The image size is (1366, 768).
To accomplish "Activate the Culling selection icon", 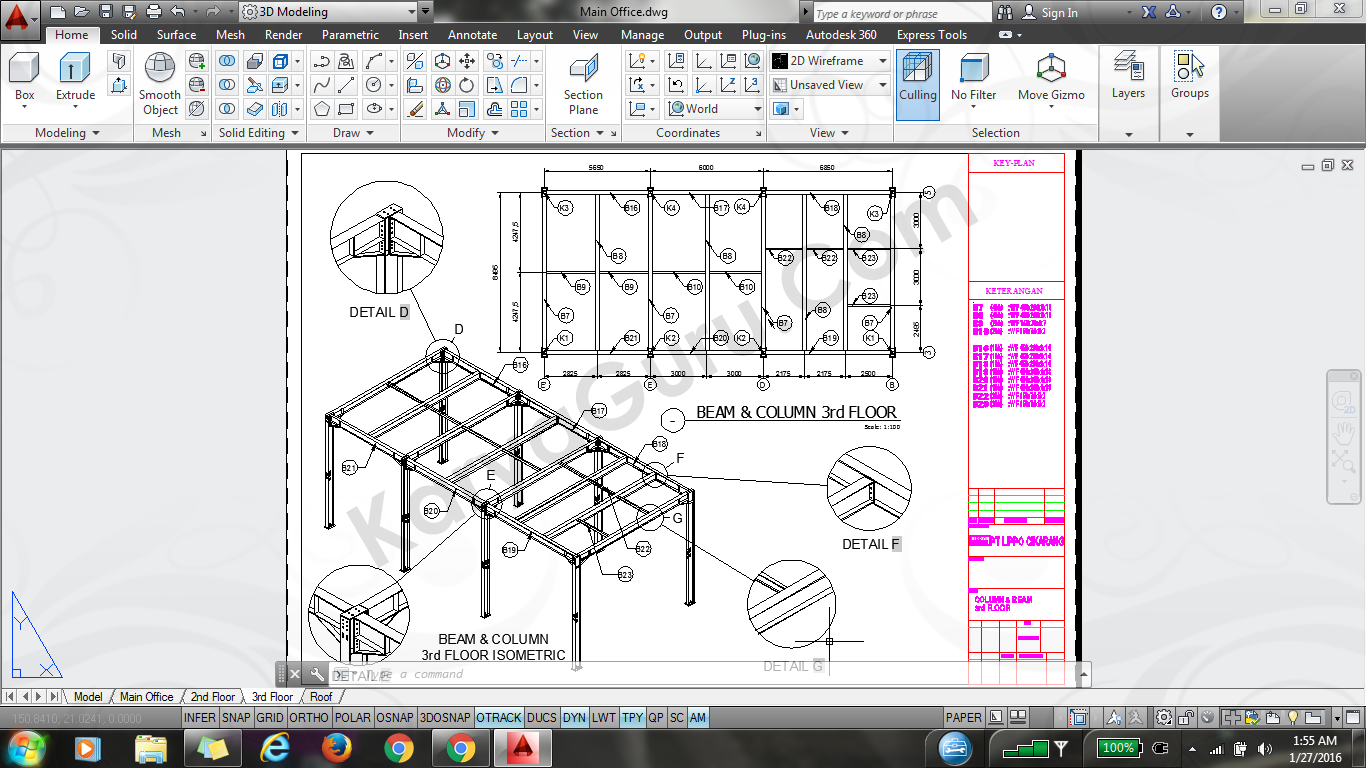I will (917, 78).
